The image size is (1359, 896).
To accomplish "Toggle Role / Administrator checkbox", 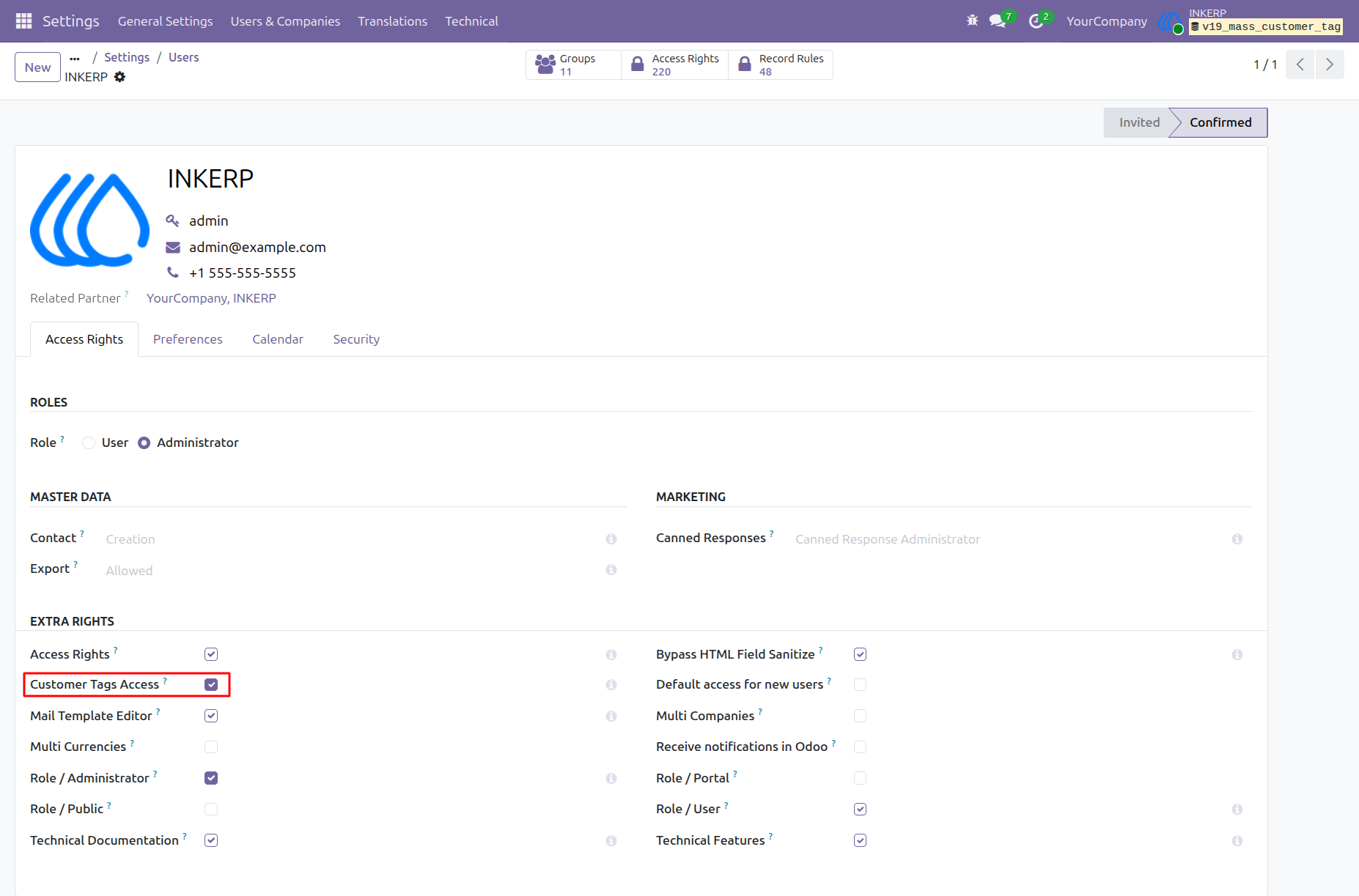I will click(x=211, y=778).
